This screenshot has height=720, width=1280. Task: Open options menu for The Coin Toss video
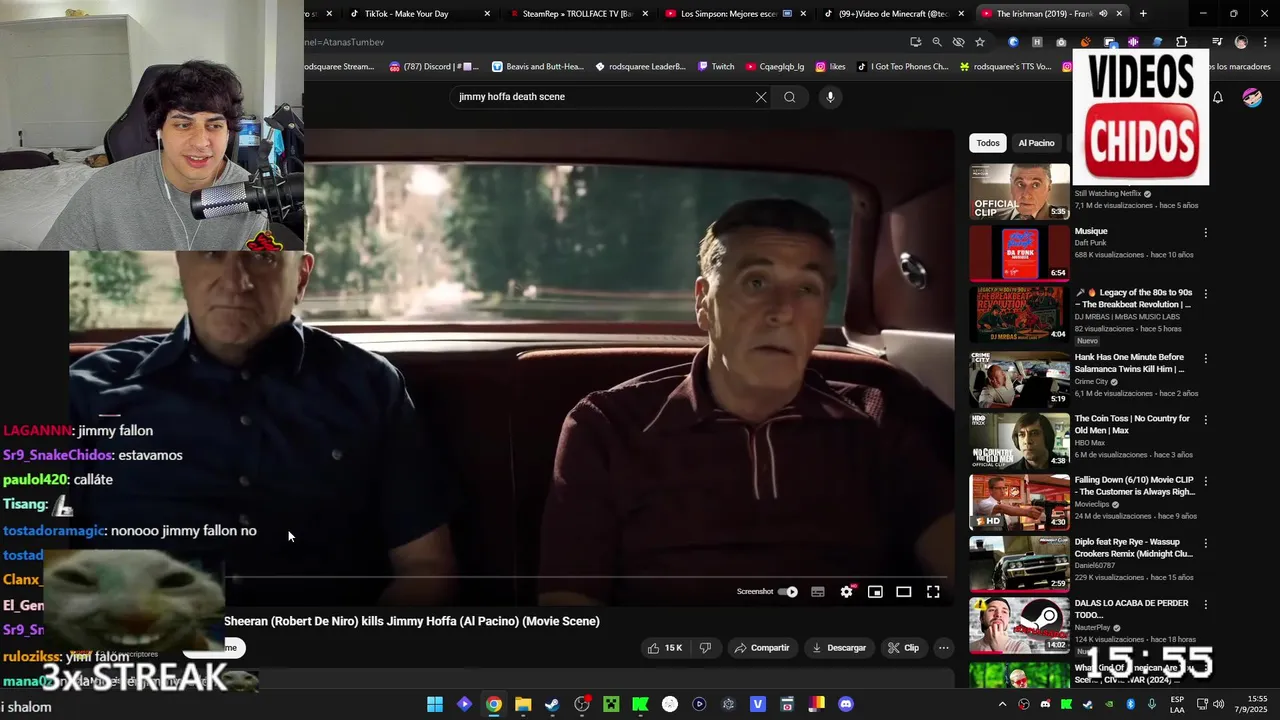pos(1205,419)
